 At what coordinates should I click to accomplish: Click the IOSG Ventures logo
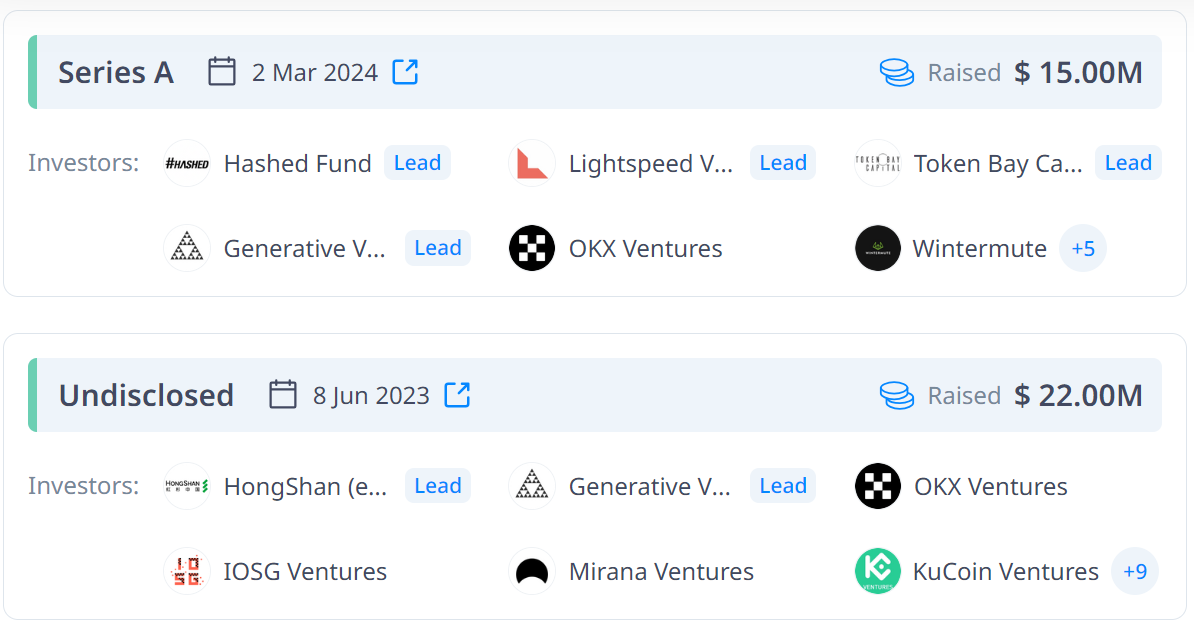[x=187, y=571]
